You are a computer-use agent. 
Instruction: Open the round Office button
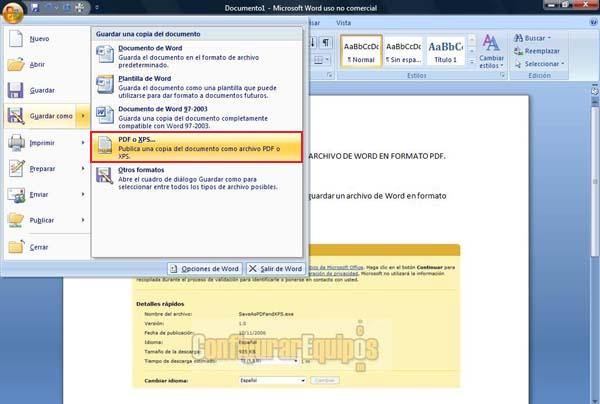click(x=13, y=11)
